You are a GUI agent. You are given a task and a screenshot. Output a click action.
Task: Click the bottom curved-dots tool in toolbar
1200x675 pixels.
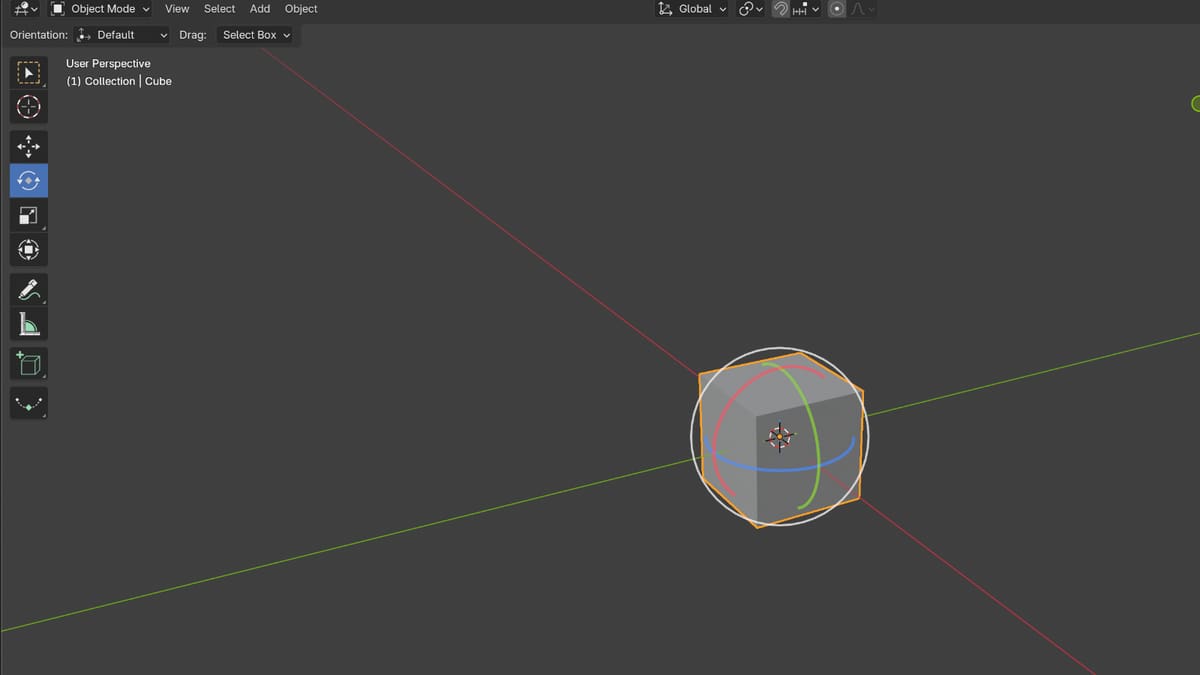pos(29,404)
